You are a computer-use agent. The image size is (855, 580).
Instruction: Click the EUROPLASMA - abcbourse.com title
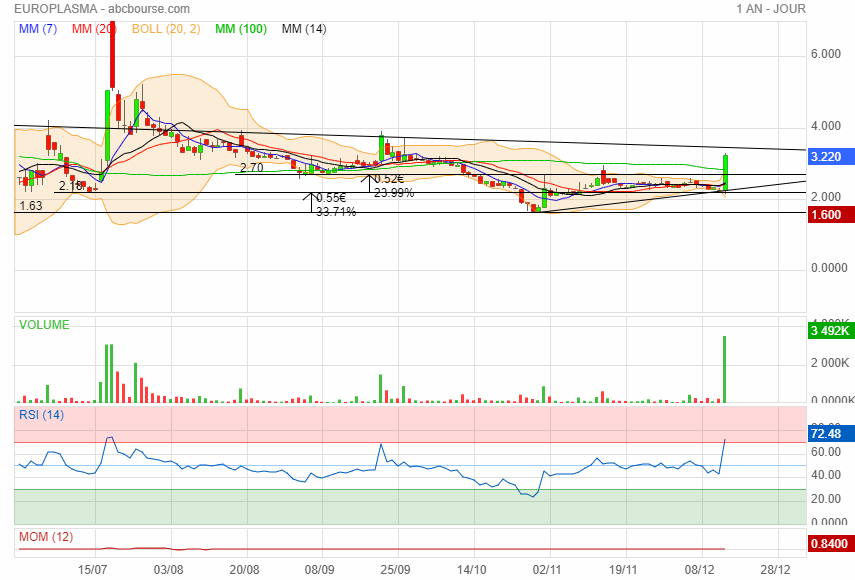point(102,9)
